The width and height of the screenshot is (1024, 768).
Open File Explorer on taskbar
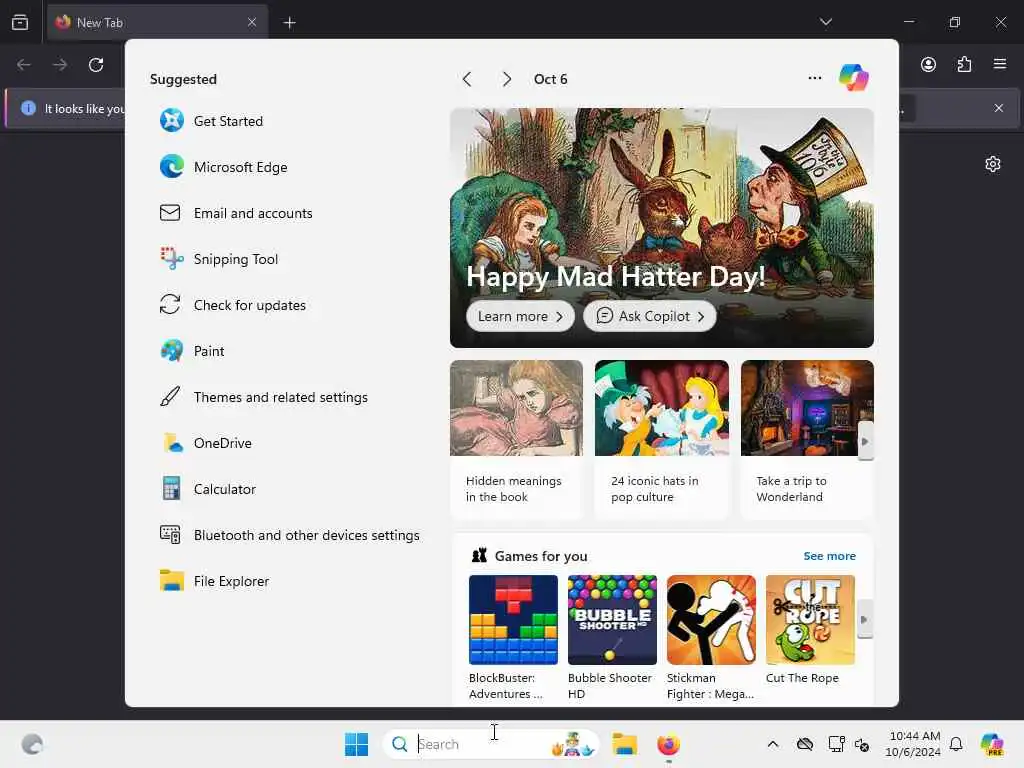(x=624, y=744)
